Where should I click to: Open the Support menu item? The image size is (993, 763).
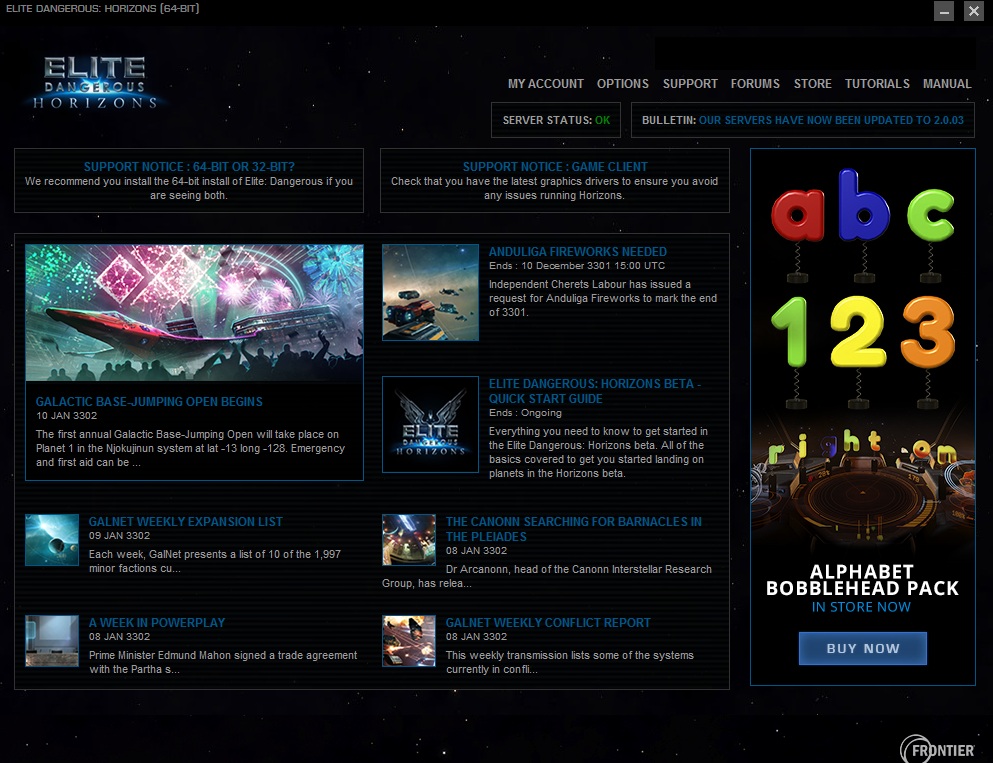pos(690,84)
